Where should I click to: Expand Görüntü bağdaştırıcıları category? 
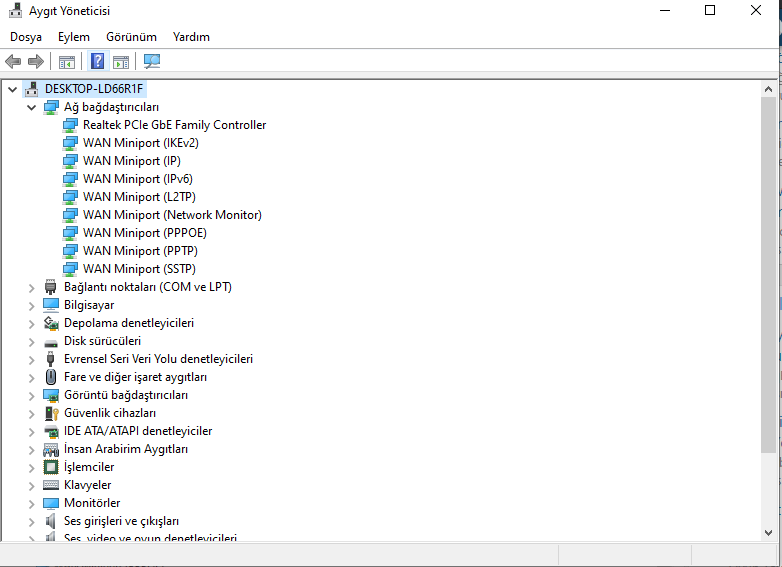tap(31, 396)
